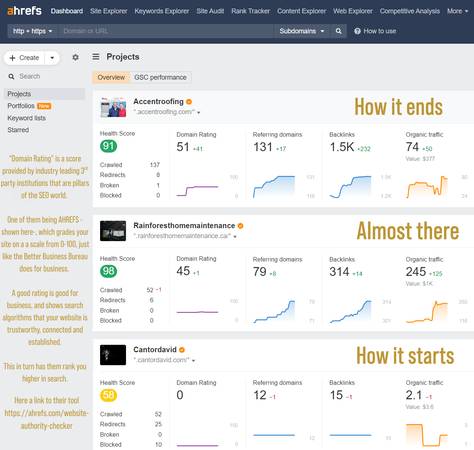Open Site Audit
This screenshot has width=474, height=450.
[x=210, y=11]
